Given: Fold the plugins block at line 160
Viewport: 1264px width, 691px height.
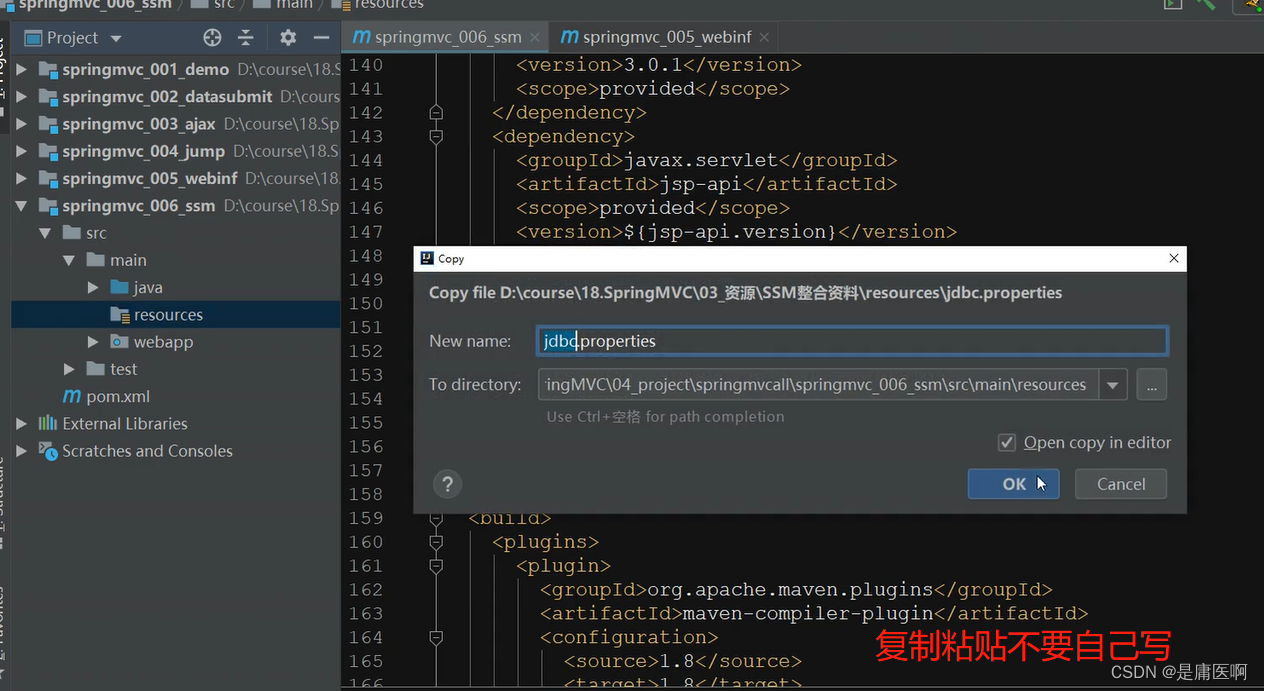Looking at the screenshot, I should 436,542.
